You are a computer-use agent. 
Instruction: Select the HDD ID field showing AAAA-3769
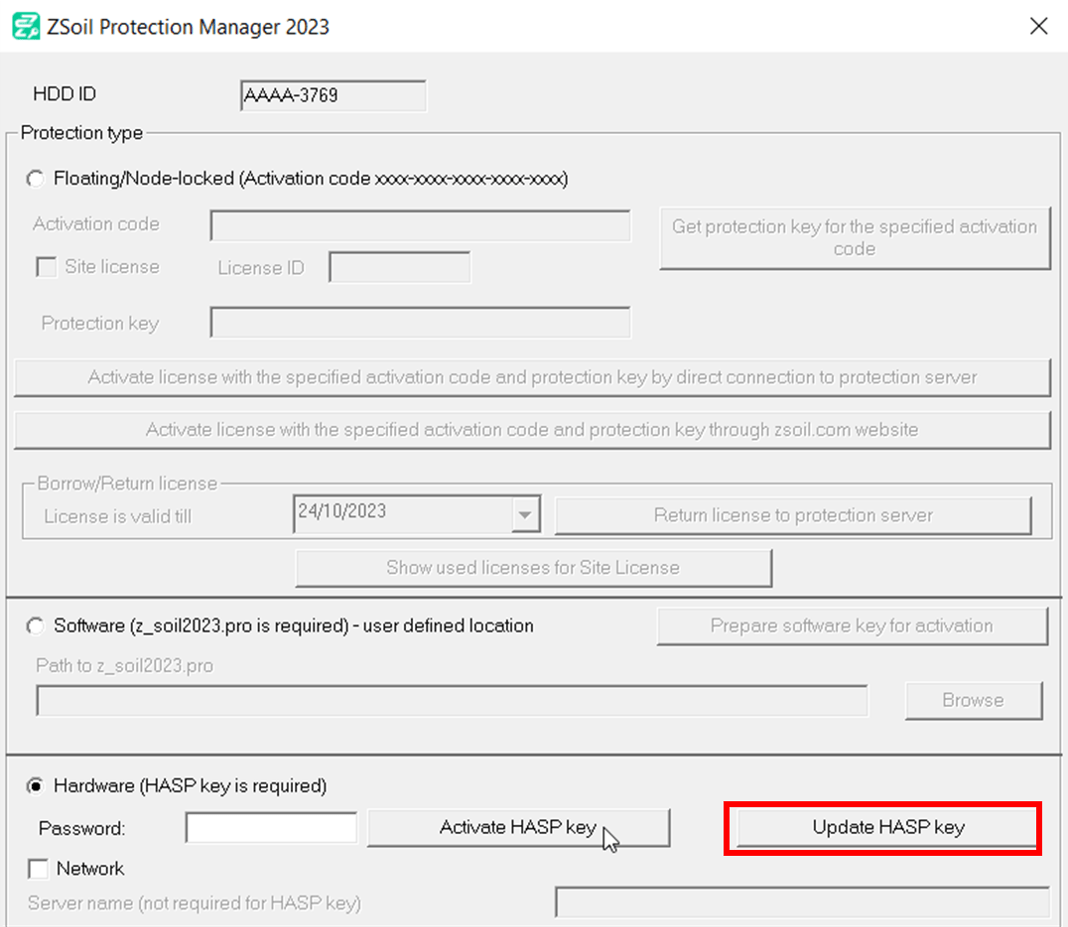333,95
